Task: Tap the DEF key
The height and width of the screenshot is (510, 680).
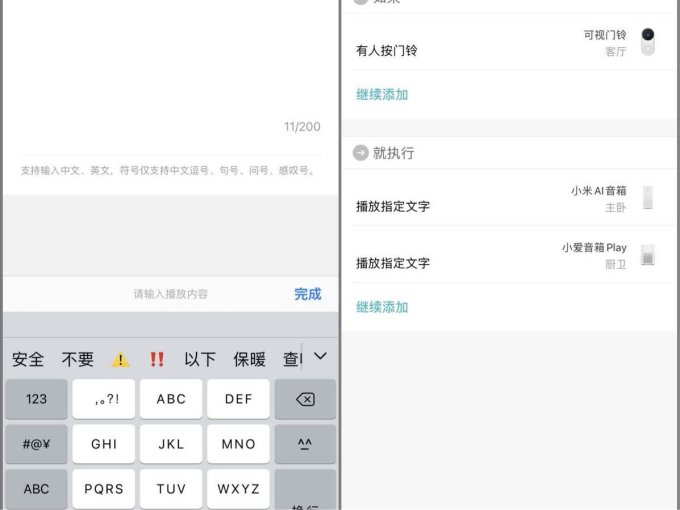Action: coord(239,399)
